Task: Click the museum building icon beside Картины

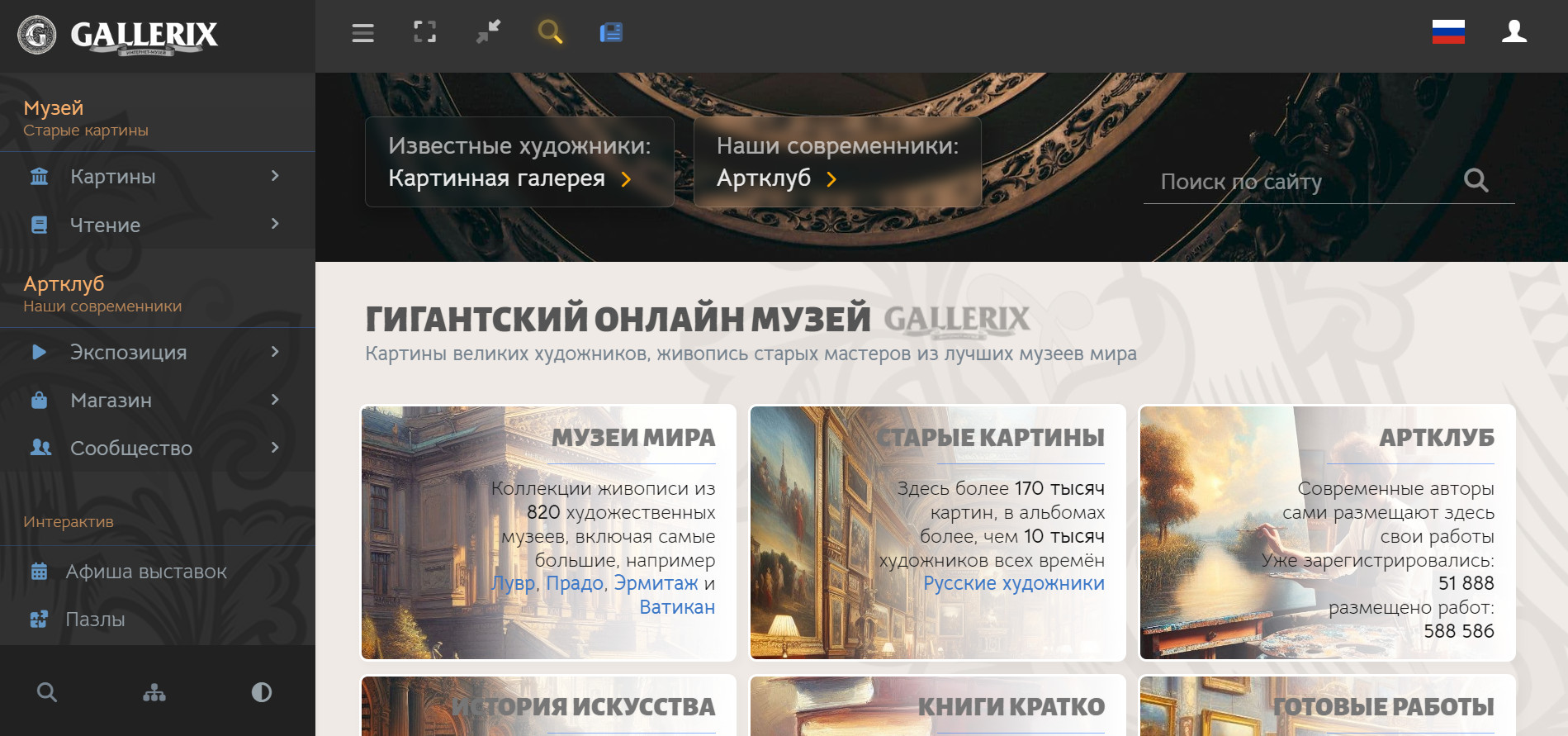Action: pos(39,177)
